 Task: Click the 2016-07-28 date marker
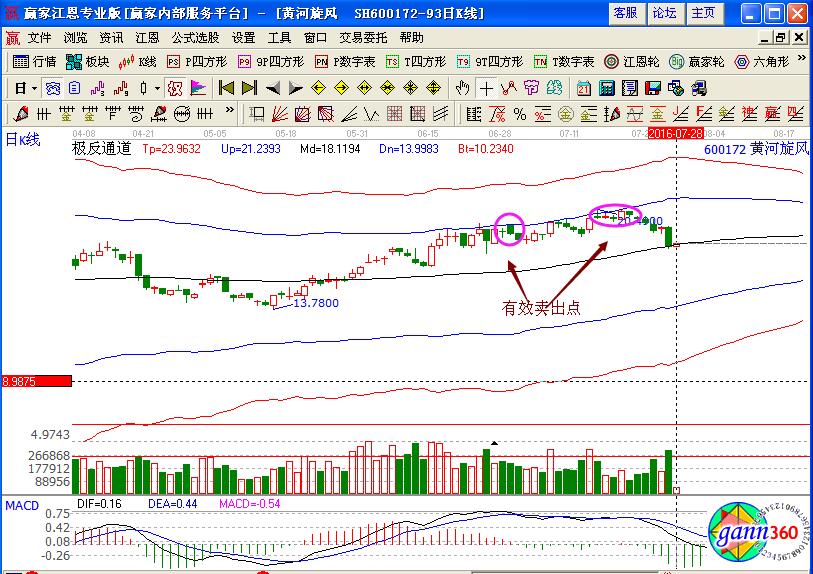tap(675, 132)
